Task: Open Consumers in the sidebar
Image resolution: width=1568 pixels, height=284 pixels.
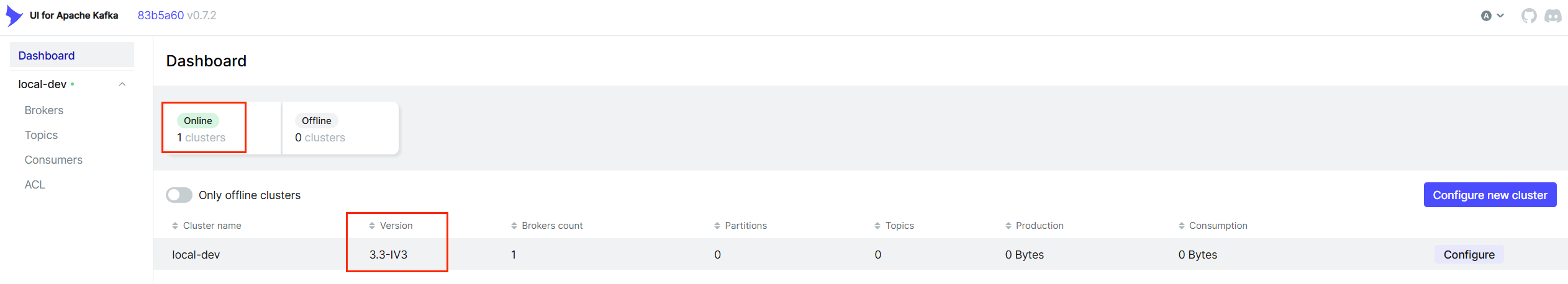Action: click(x=53, y=160)
